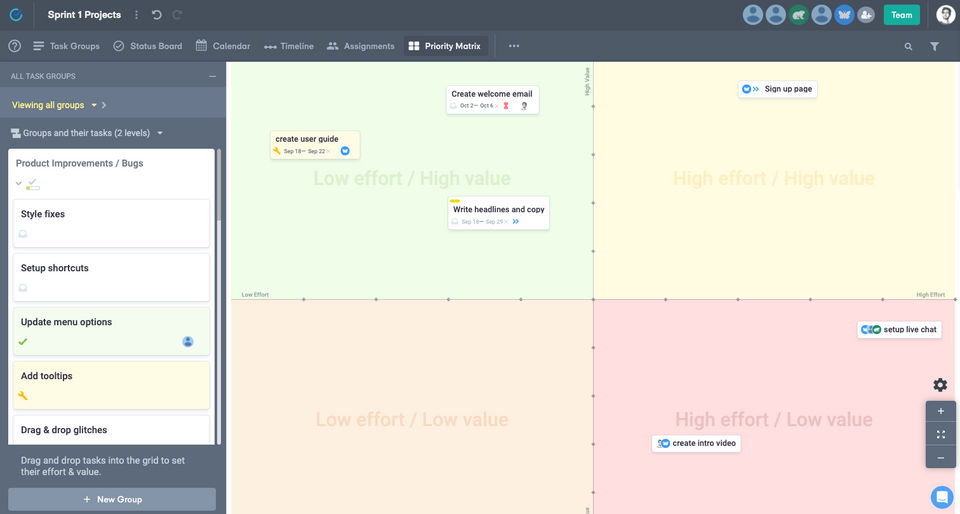Zoom in the matrix with plus button
Viewport: 960px width, 514px height.
tap(940, 411)
